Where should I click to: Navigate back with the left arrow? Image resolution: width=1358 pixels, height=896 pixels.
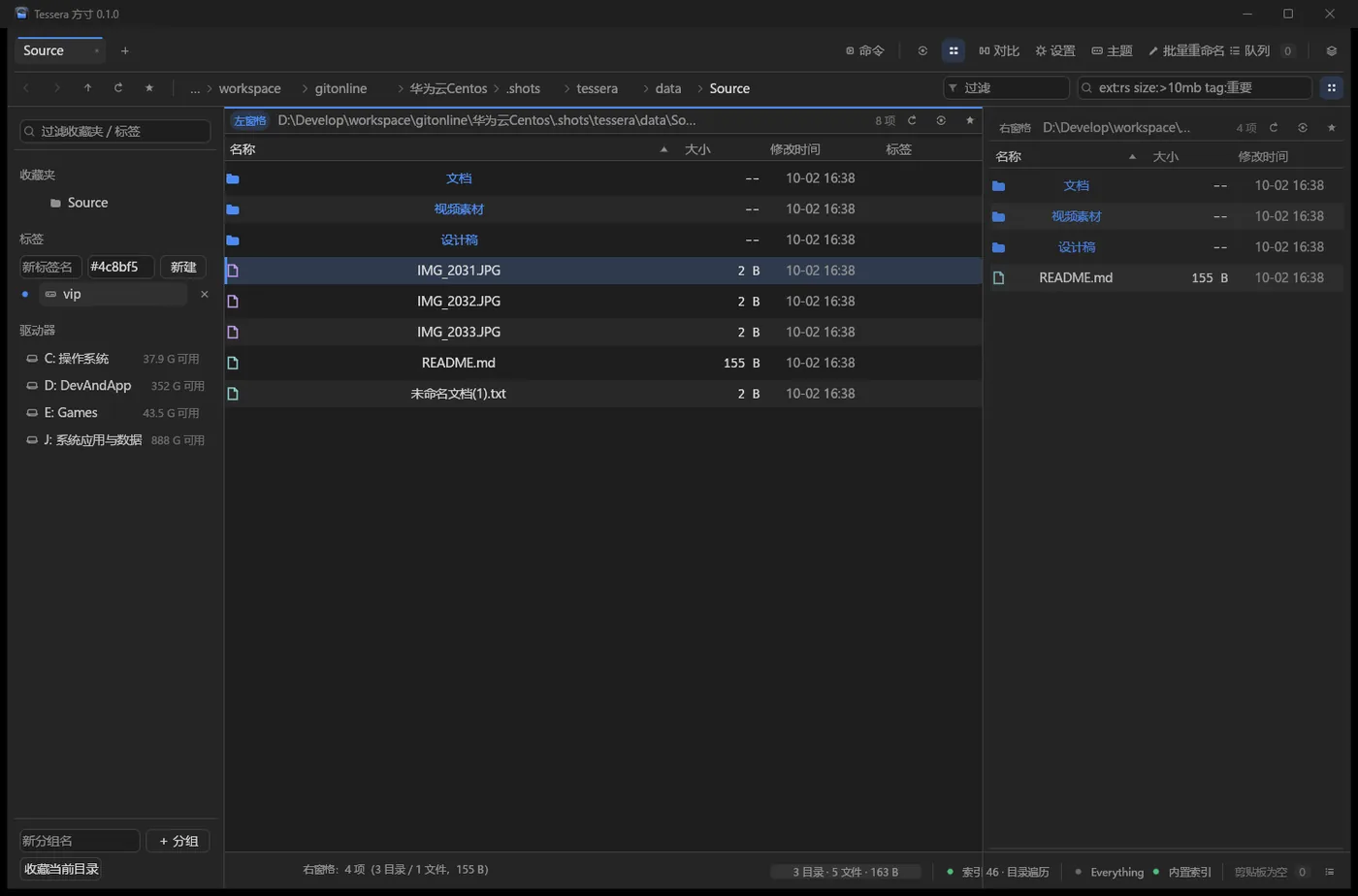(x=26, y=87)
